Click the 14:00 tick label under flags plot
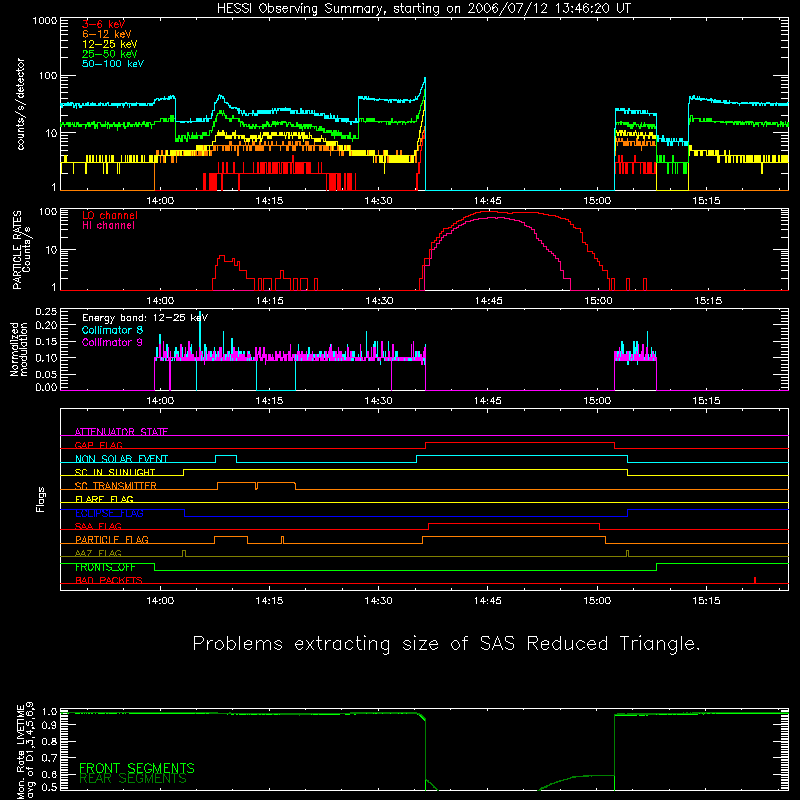The height and width of the screenshot is (800, 800). (x=160, y=601)
